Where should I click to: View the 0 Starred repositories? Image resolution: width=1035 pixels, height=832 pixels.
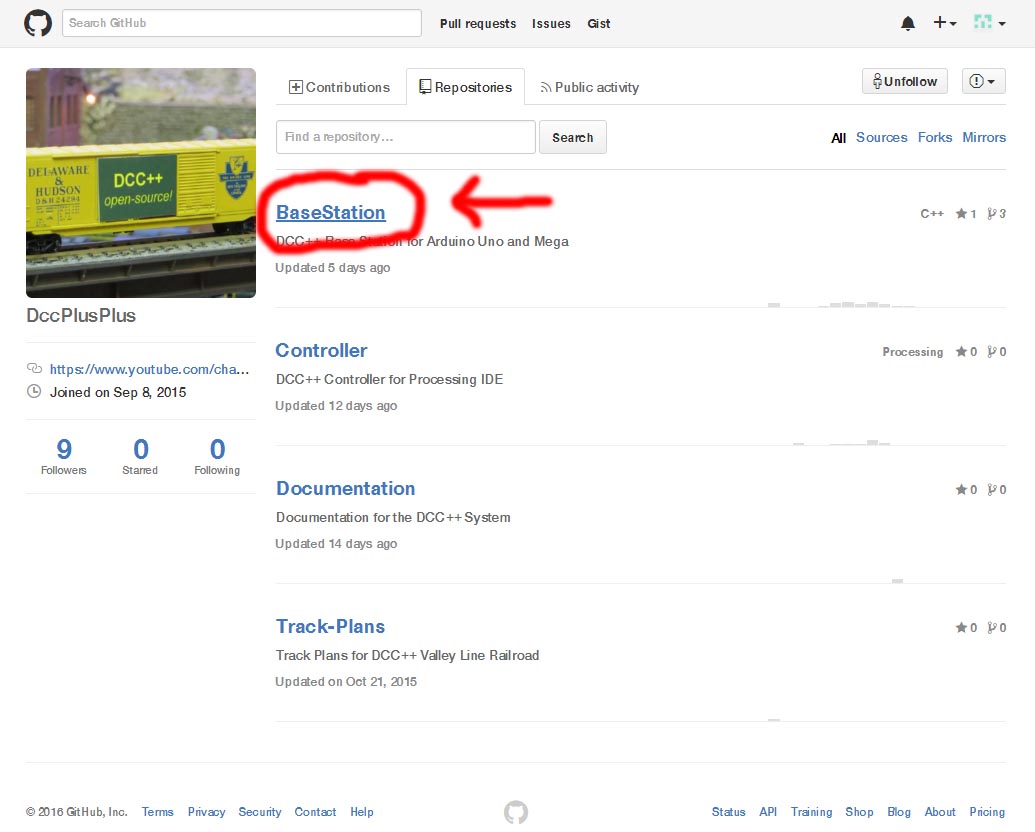tap(140, 456)
